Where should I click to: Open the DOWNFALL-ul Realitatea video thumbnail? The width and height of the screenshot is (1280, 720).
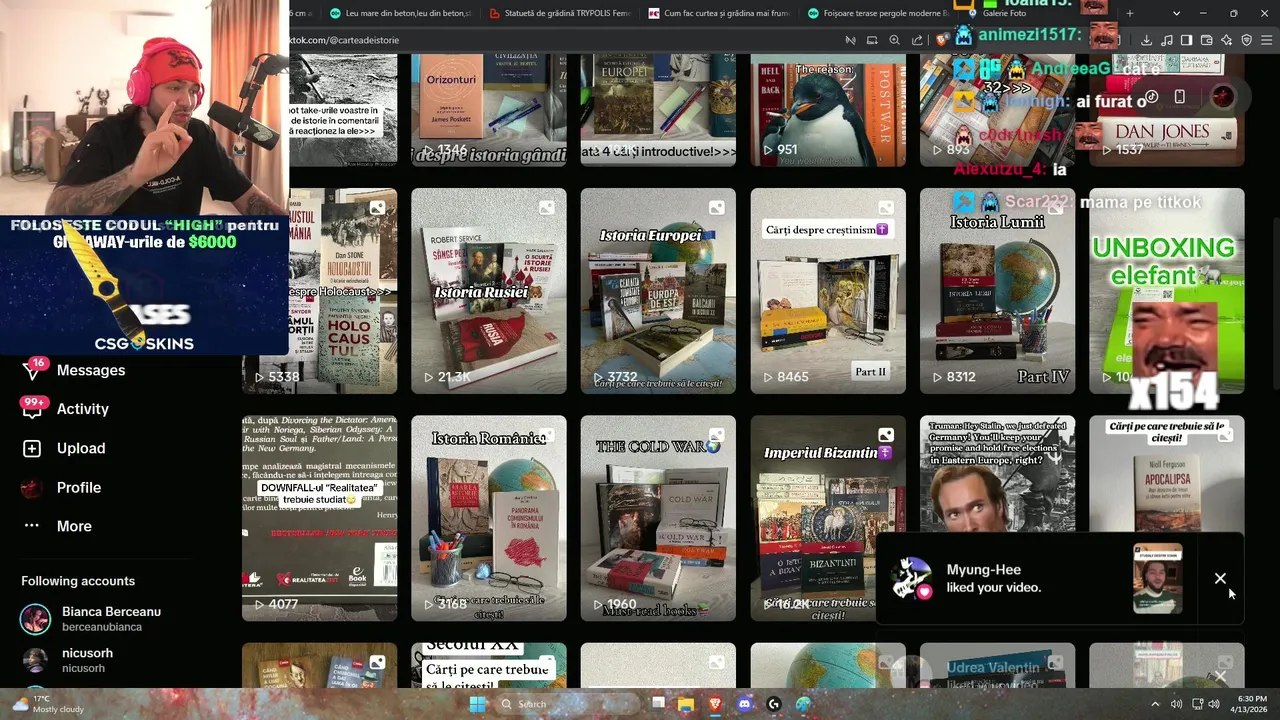(x=319, y=518)
